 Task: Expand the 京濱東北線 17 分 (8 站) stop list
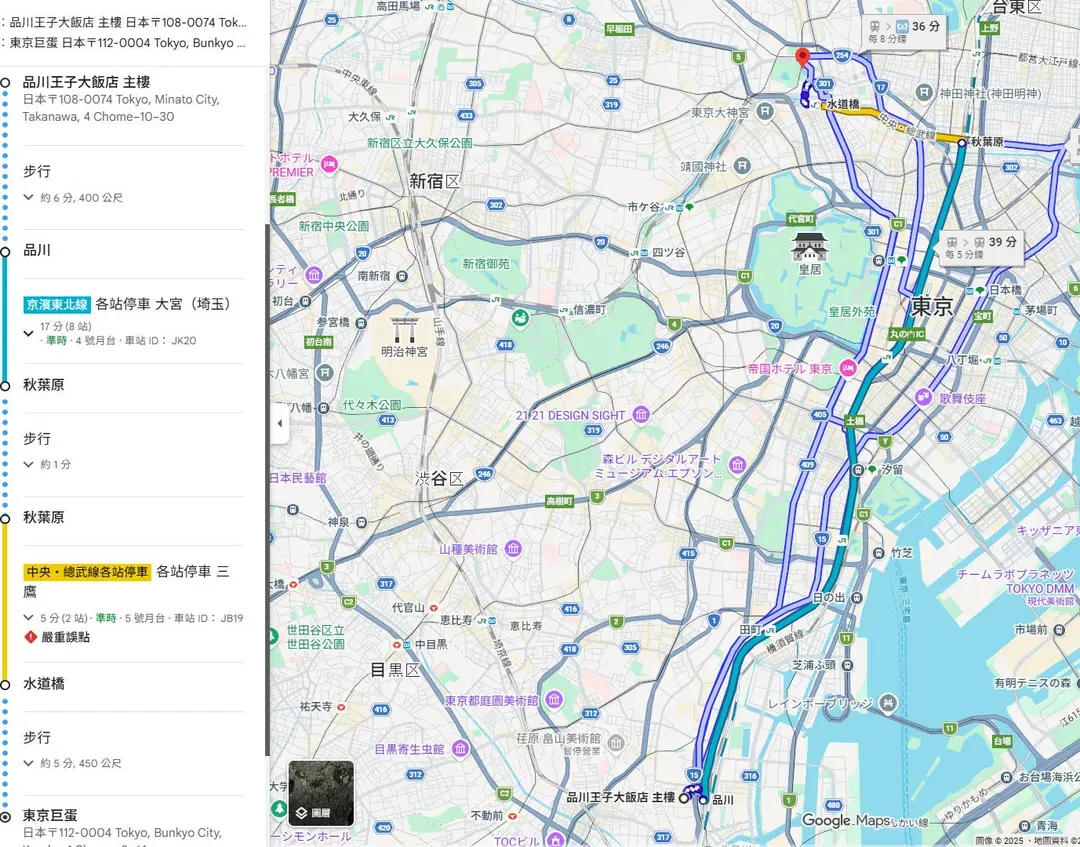29,333
